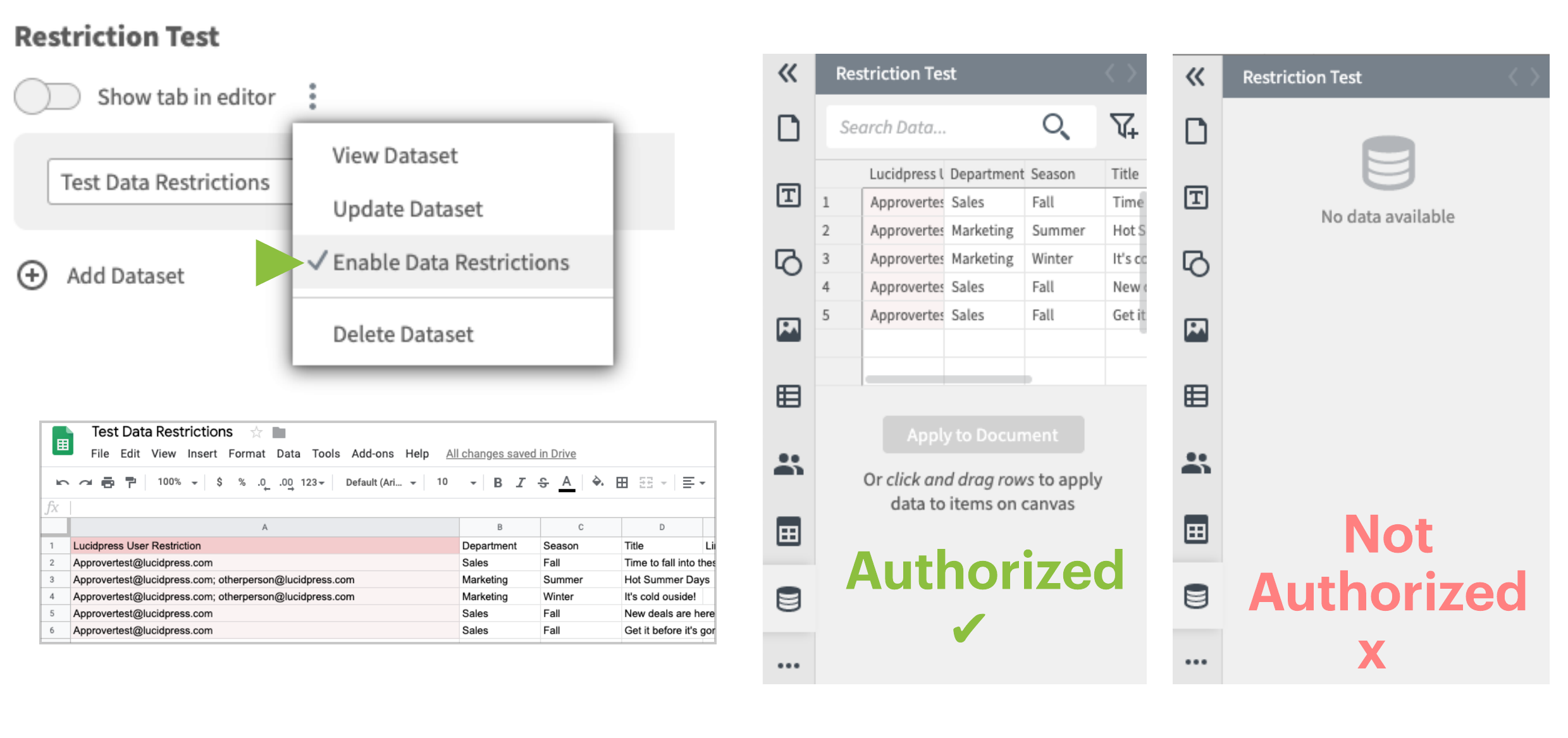Click All changes saved in Drive link
Screen dimensions: 1568x738
point(511,453)
